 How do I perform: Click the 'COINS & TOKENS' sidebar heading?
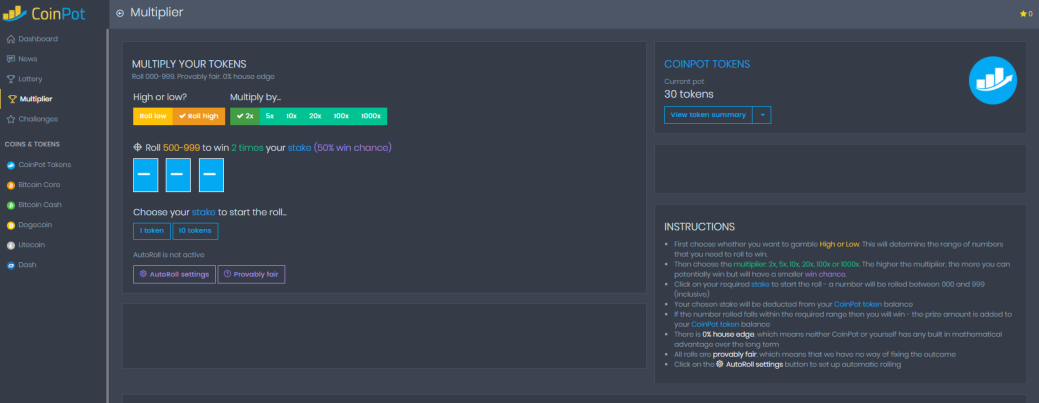[x=32, y=144]
